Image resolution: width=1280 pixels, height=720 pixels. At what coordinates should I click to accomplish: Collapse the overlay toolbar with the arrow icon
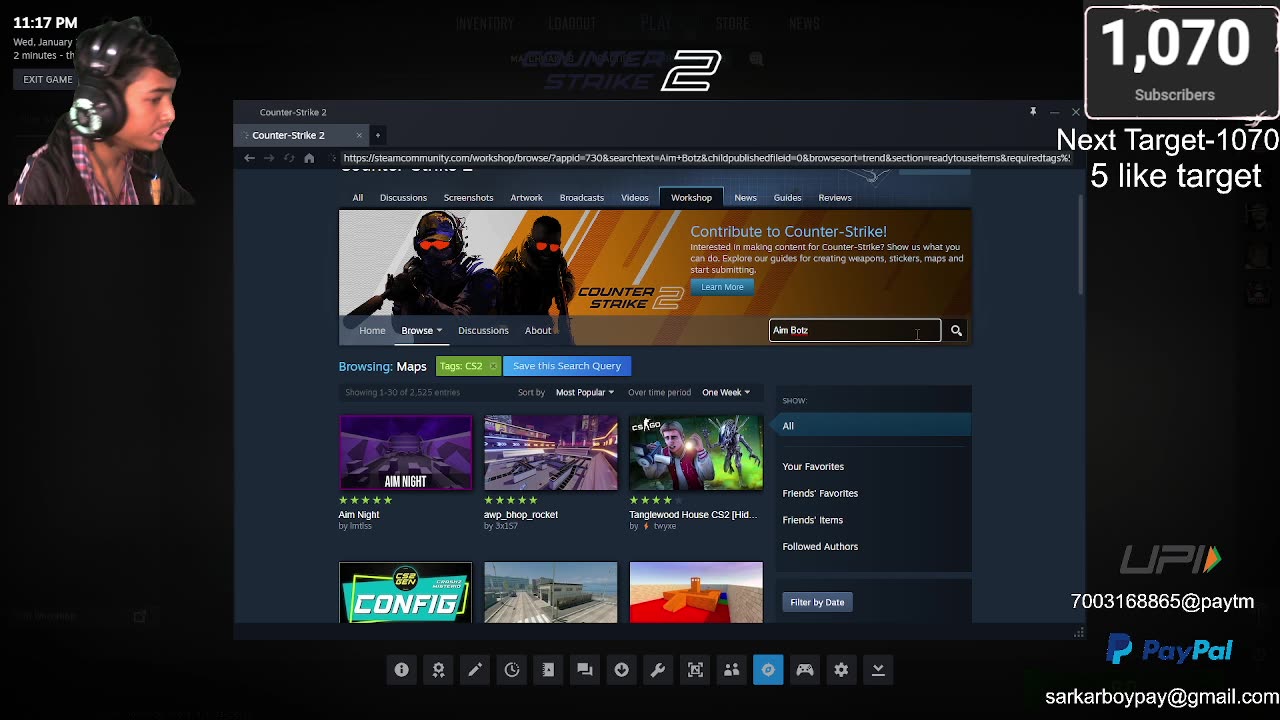click(x=878, y=670)
